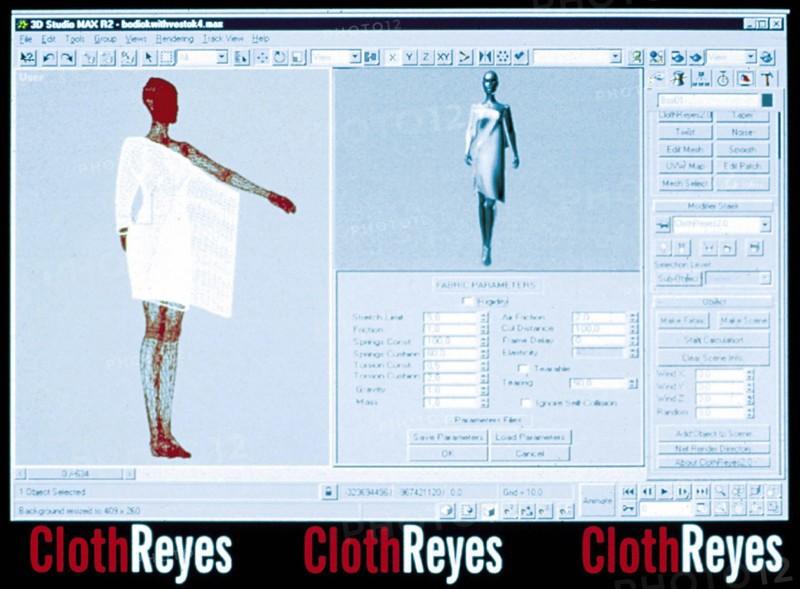Click the rectangular selection region icon

click(x=166, y=58)
